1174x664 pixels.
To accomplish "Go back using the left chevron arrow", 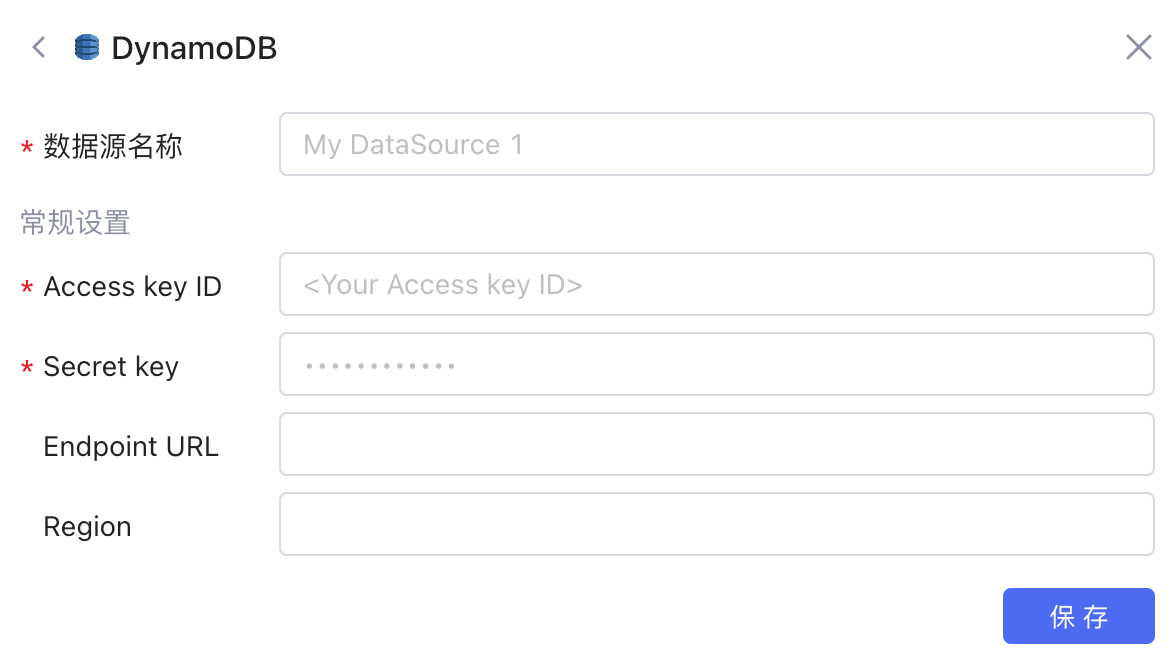I will 39,47.
